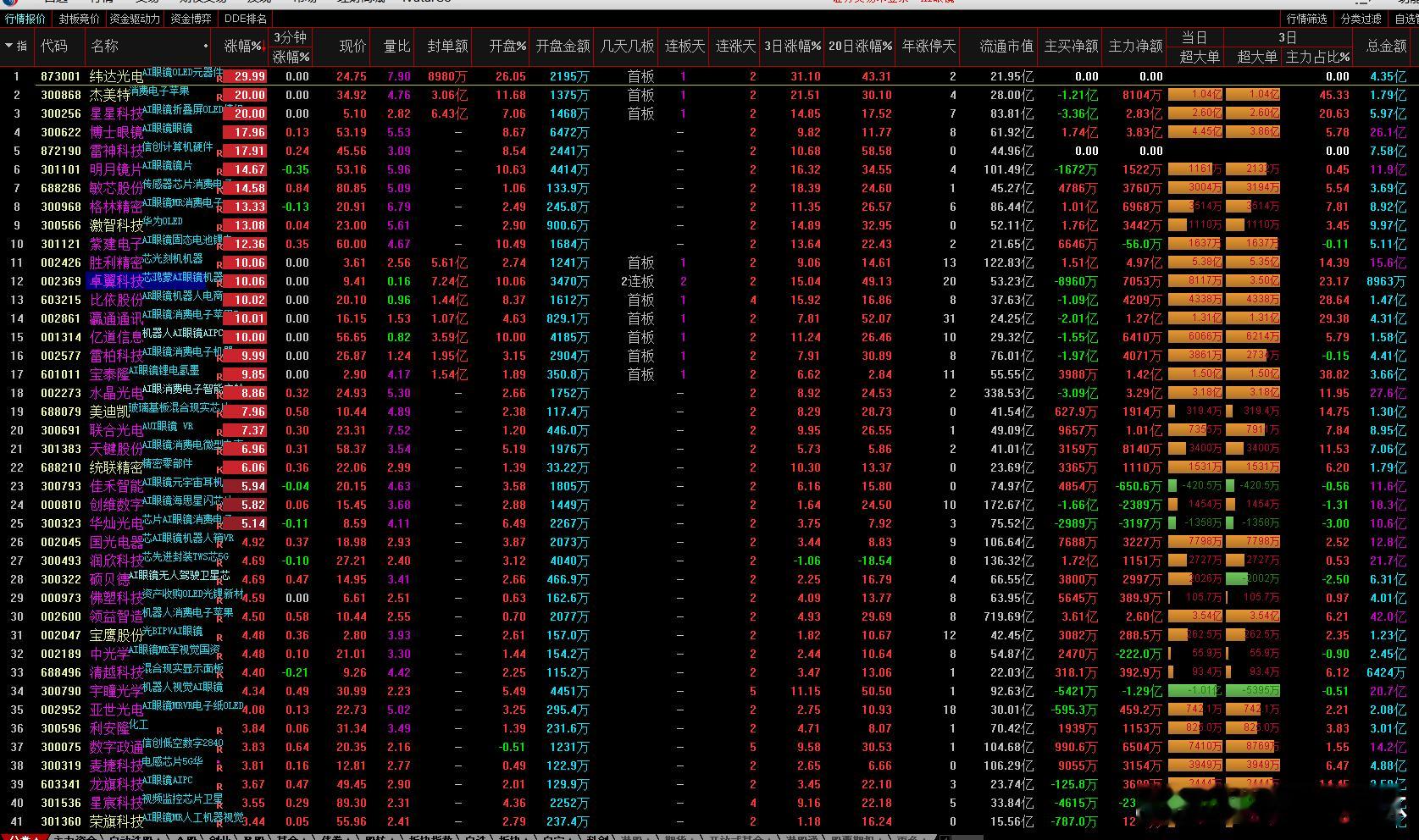The image size is (1419, 840).
Task: Sort by the 封单额 column header
Action: (x=446, y=46)
